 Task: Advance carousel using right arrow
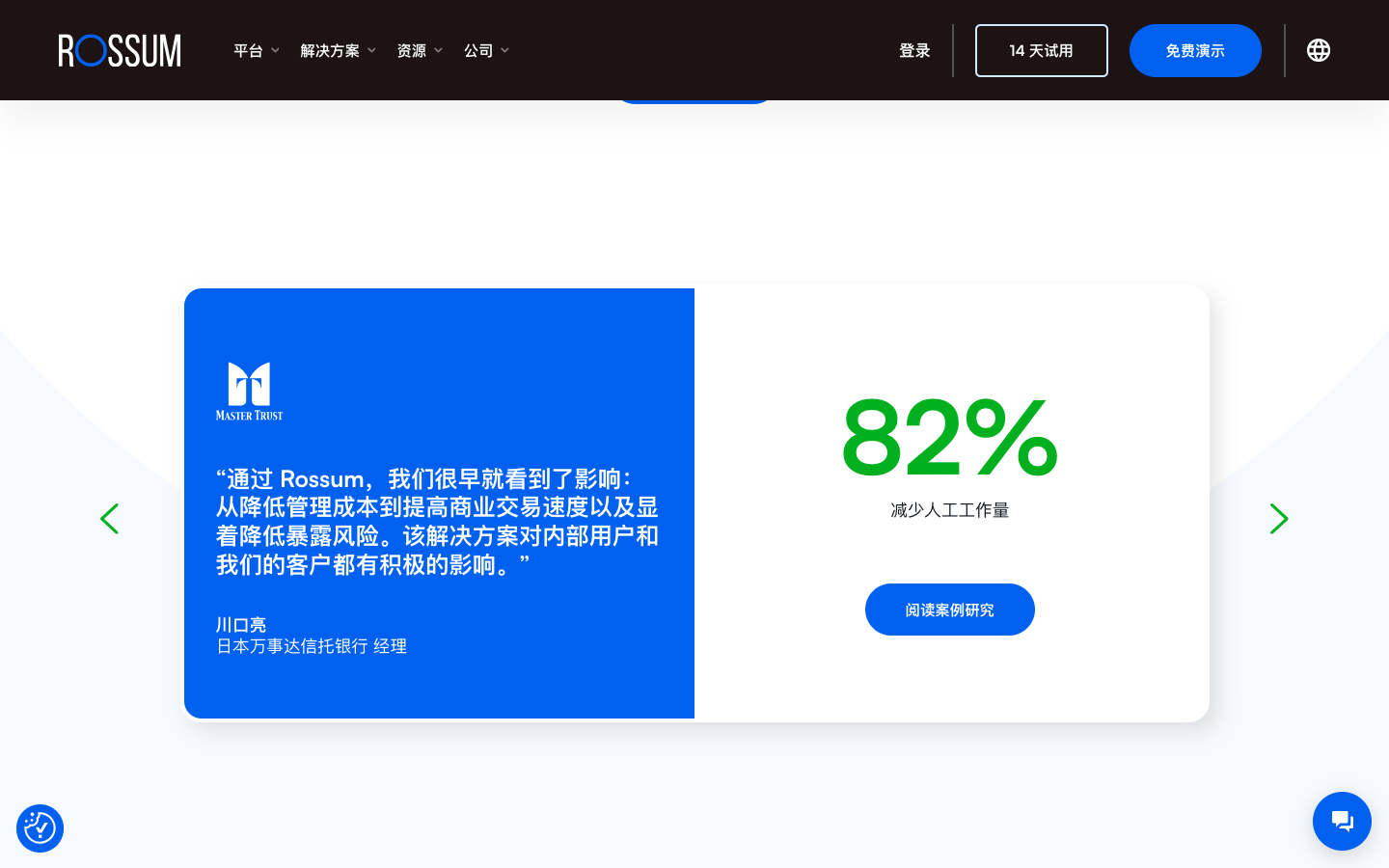[x=1279, y=519]
